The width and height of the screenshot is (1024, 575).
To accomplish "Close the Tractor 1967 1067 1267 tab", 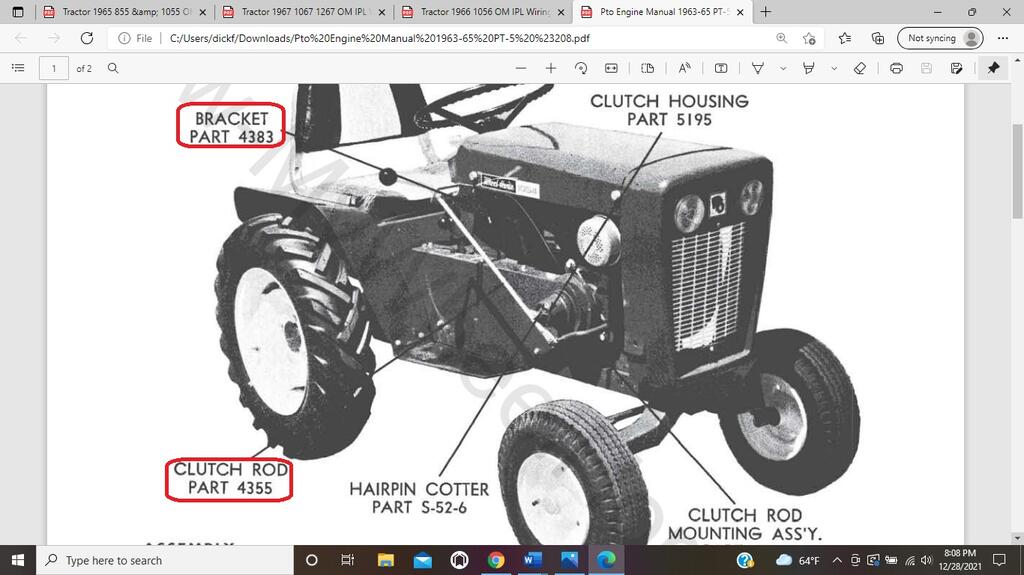I will [x=382, y=12].
